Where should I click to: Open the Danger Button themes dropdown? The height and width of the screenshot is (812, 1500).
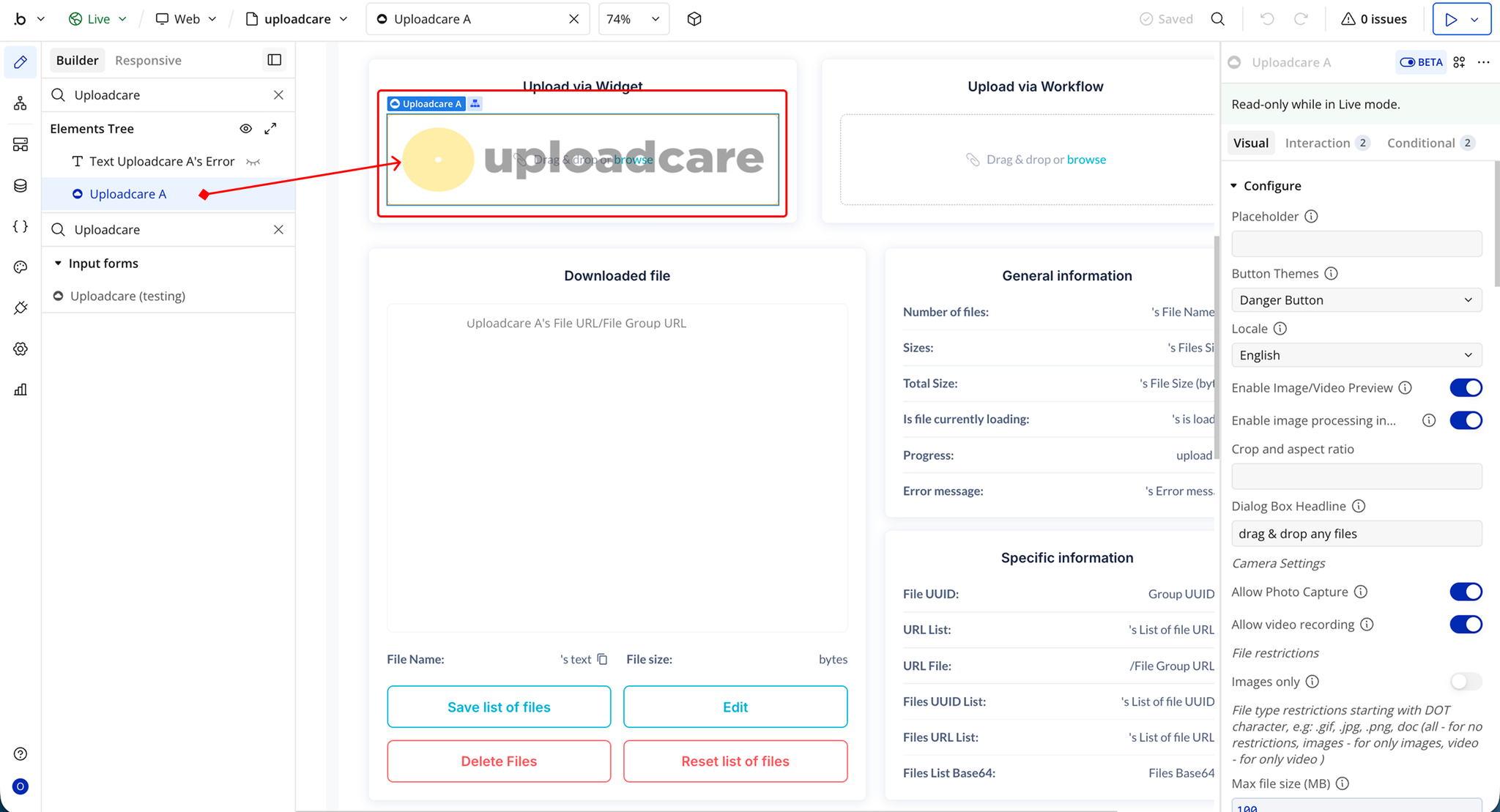click(1356, 300)
